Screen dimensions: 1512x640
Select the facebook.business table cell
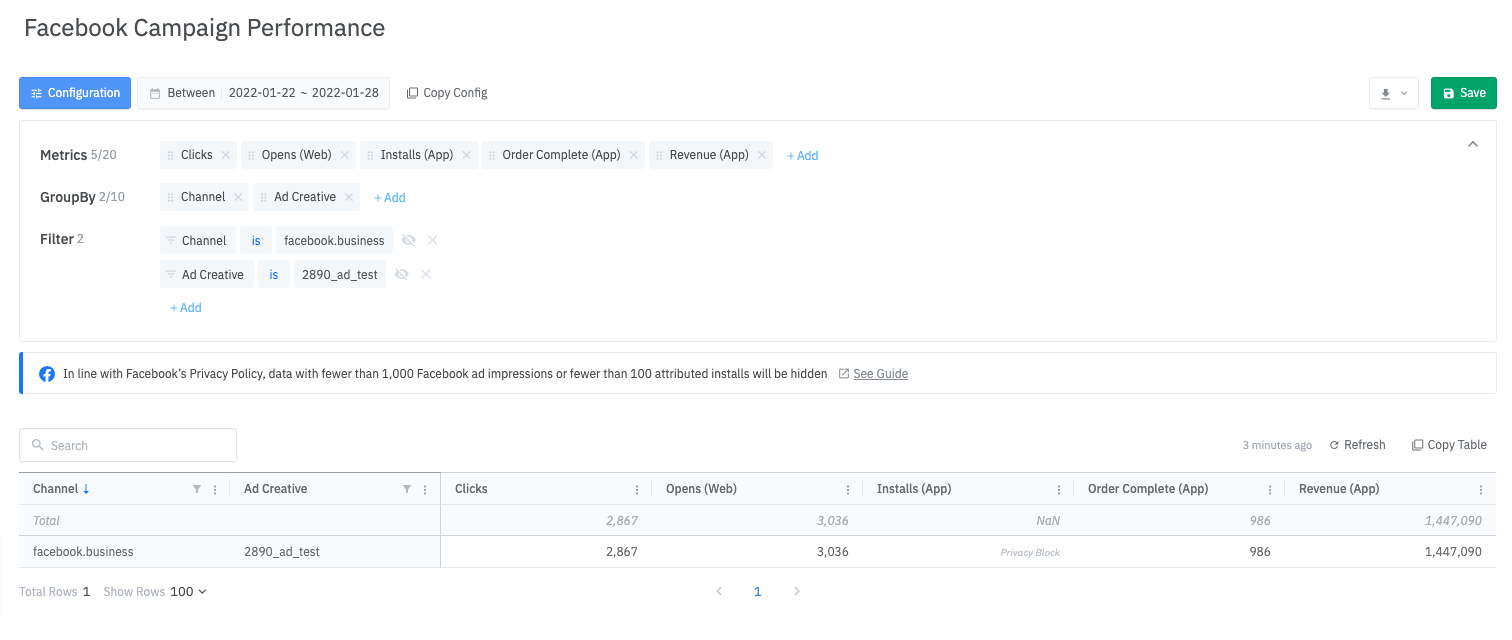83,552
